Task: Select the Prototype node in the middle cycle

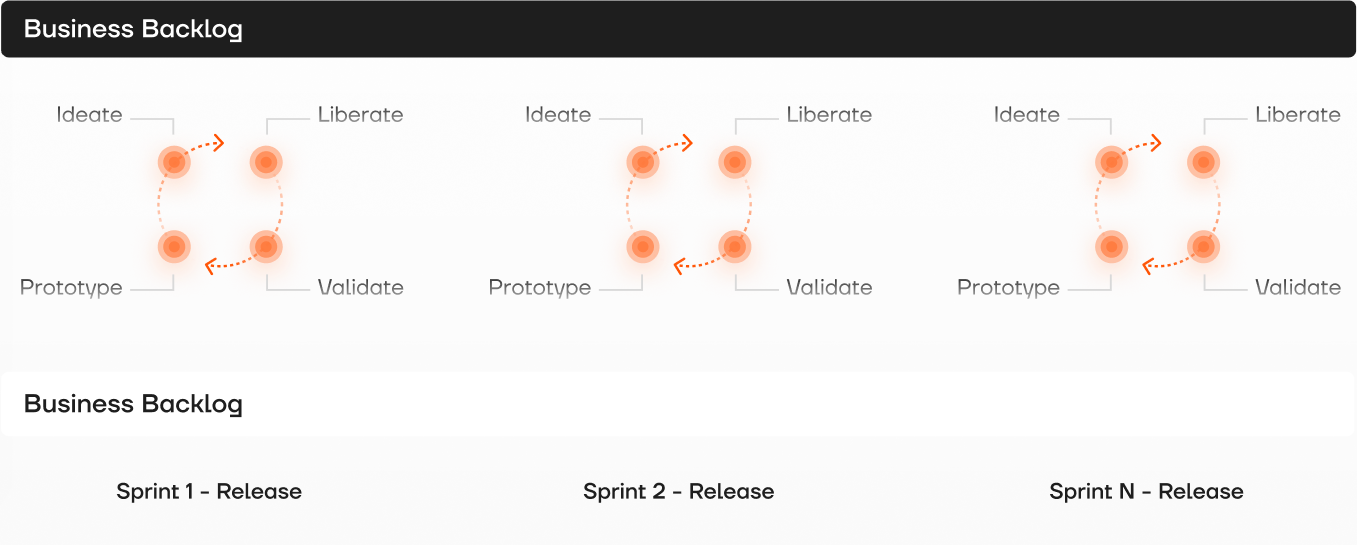Action: (643, 245)
